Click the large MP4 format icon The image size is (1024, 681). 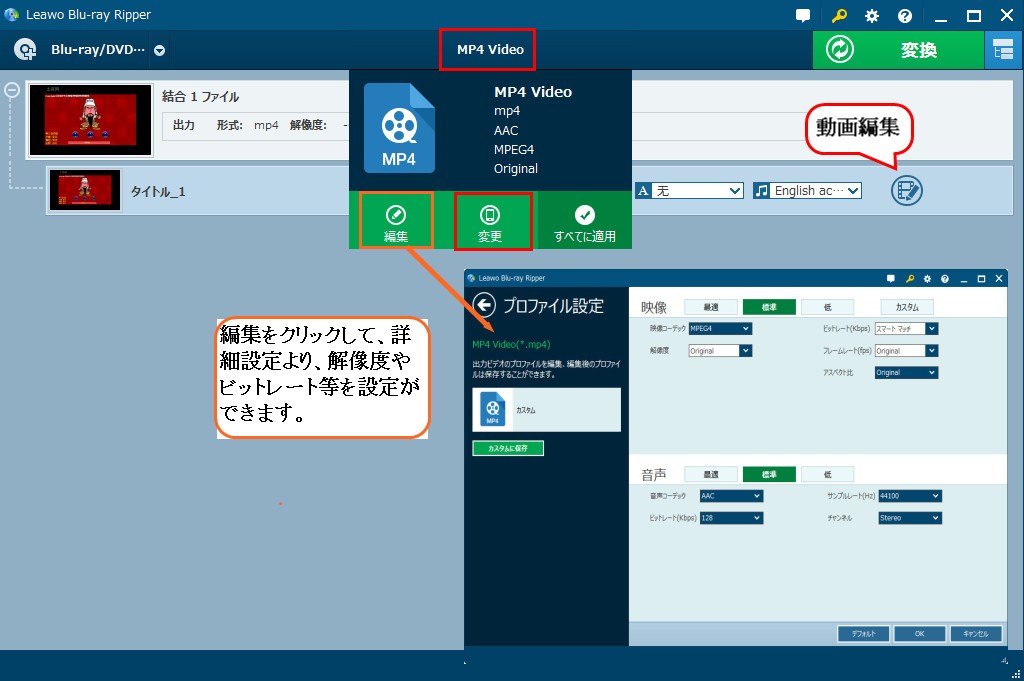399,128
